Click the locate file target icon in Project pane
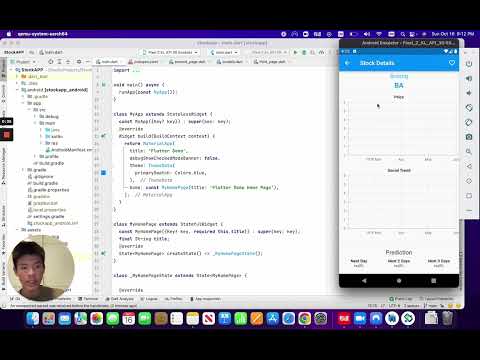Screen dimensions: 480x360 coord(51,62)
